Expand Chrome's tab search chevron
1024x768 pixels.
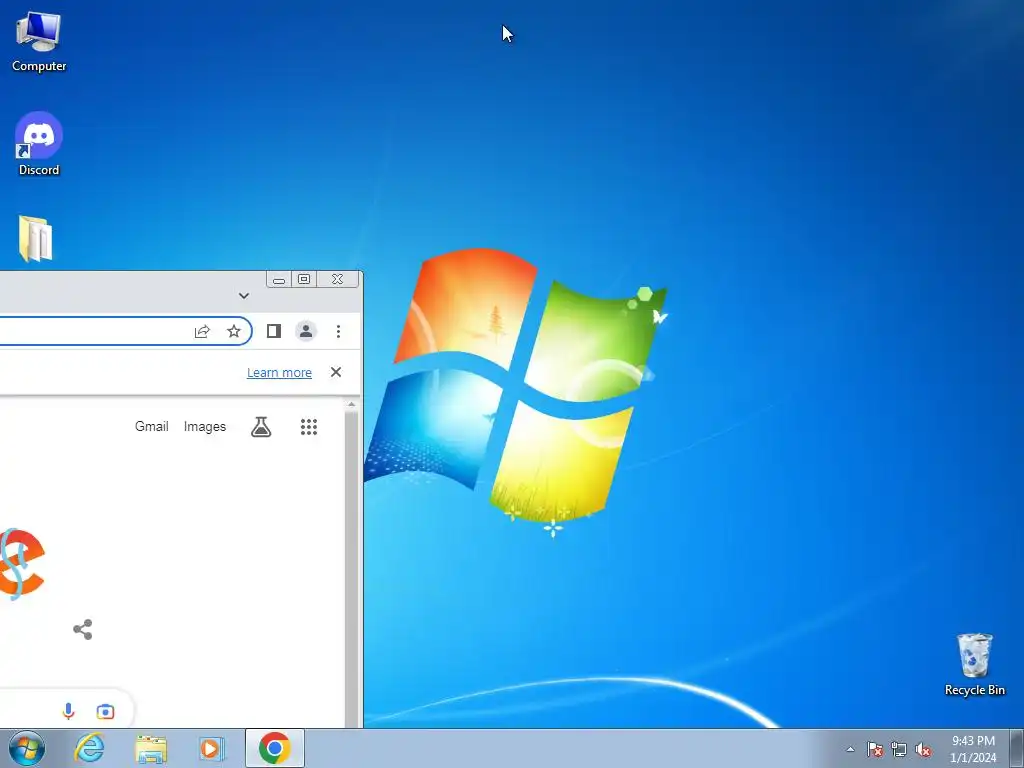tap(244, 296)
